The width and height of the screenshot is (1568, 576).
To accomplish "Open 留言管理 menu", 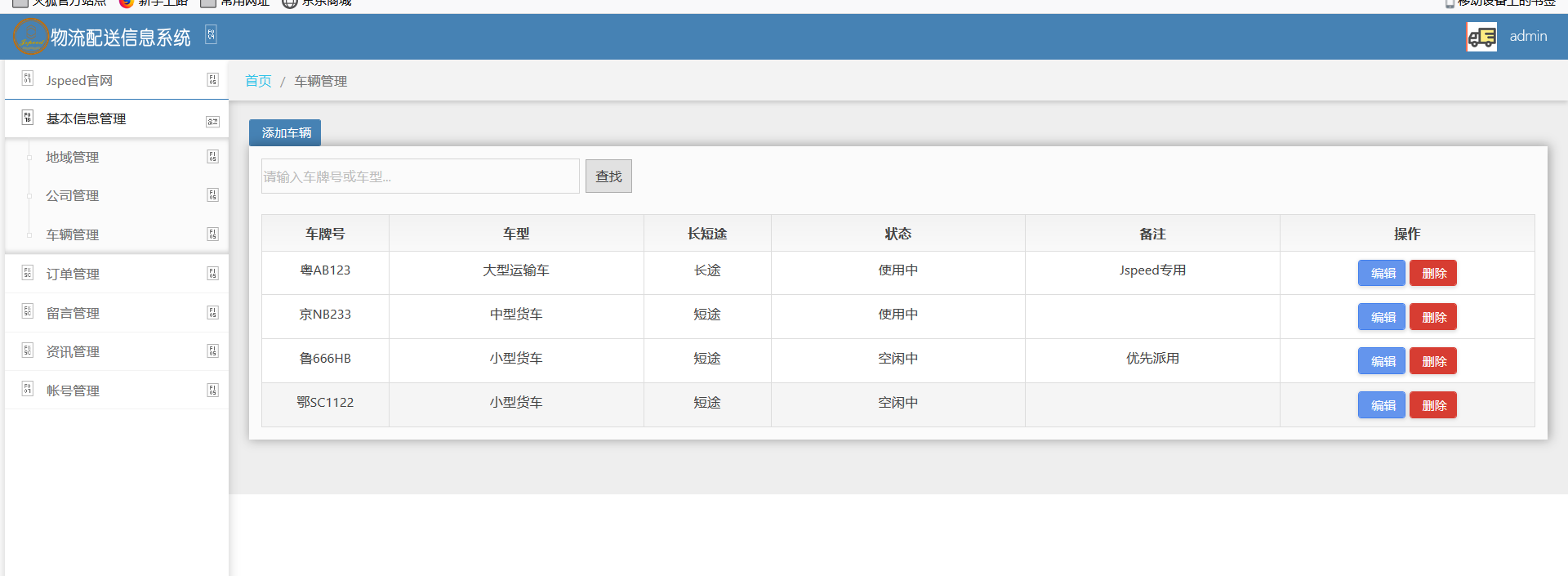I will tap(117, 313).
